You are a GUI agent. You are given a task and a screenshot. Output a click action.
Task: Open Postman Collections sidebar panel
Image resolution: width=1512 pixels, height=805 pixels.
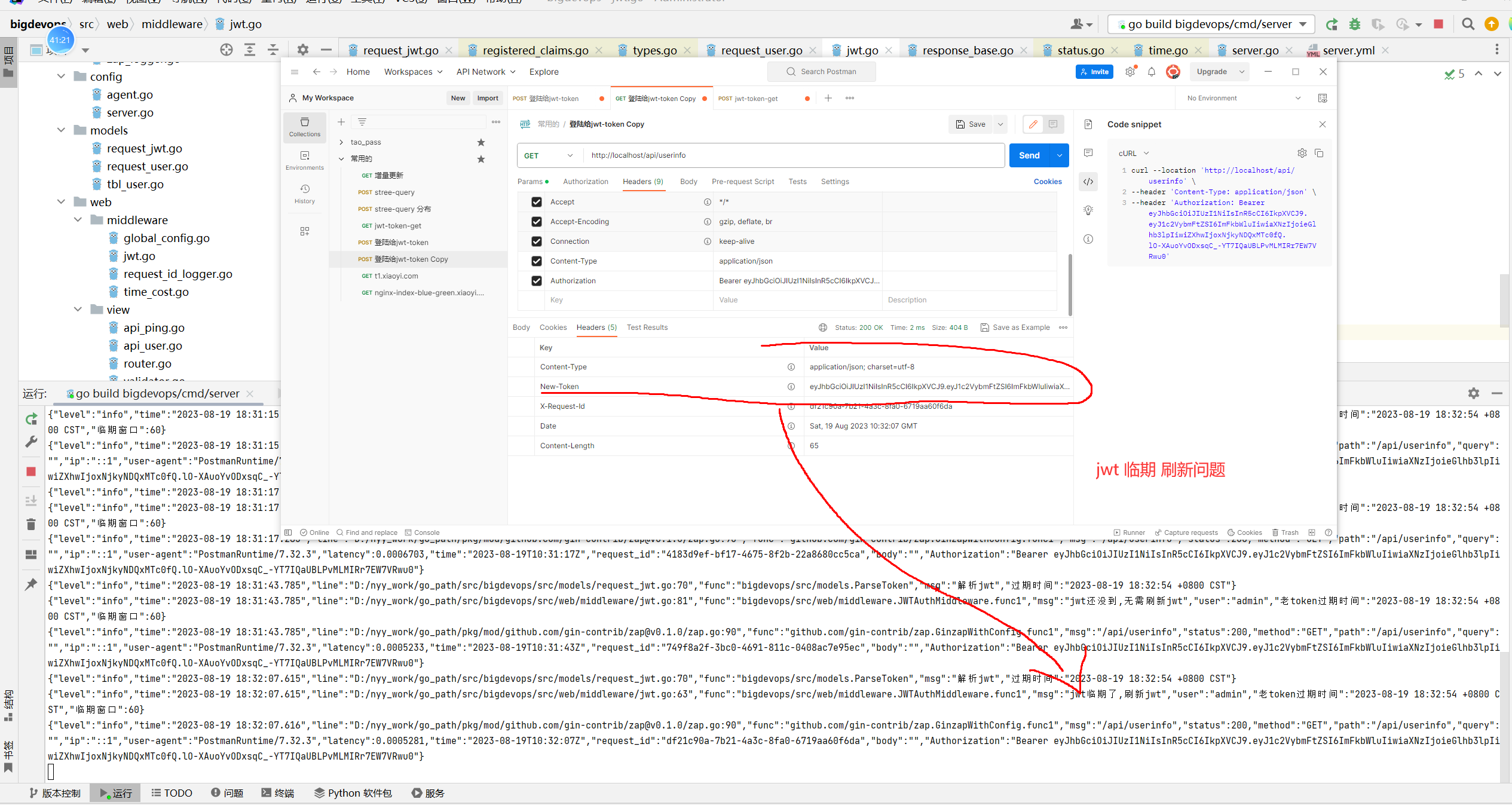point(304,127)
